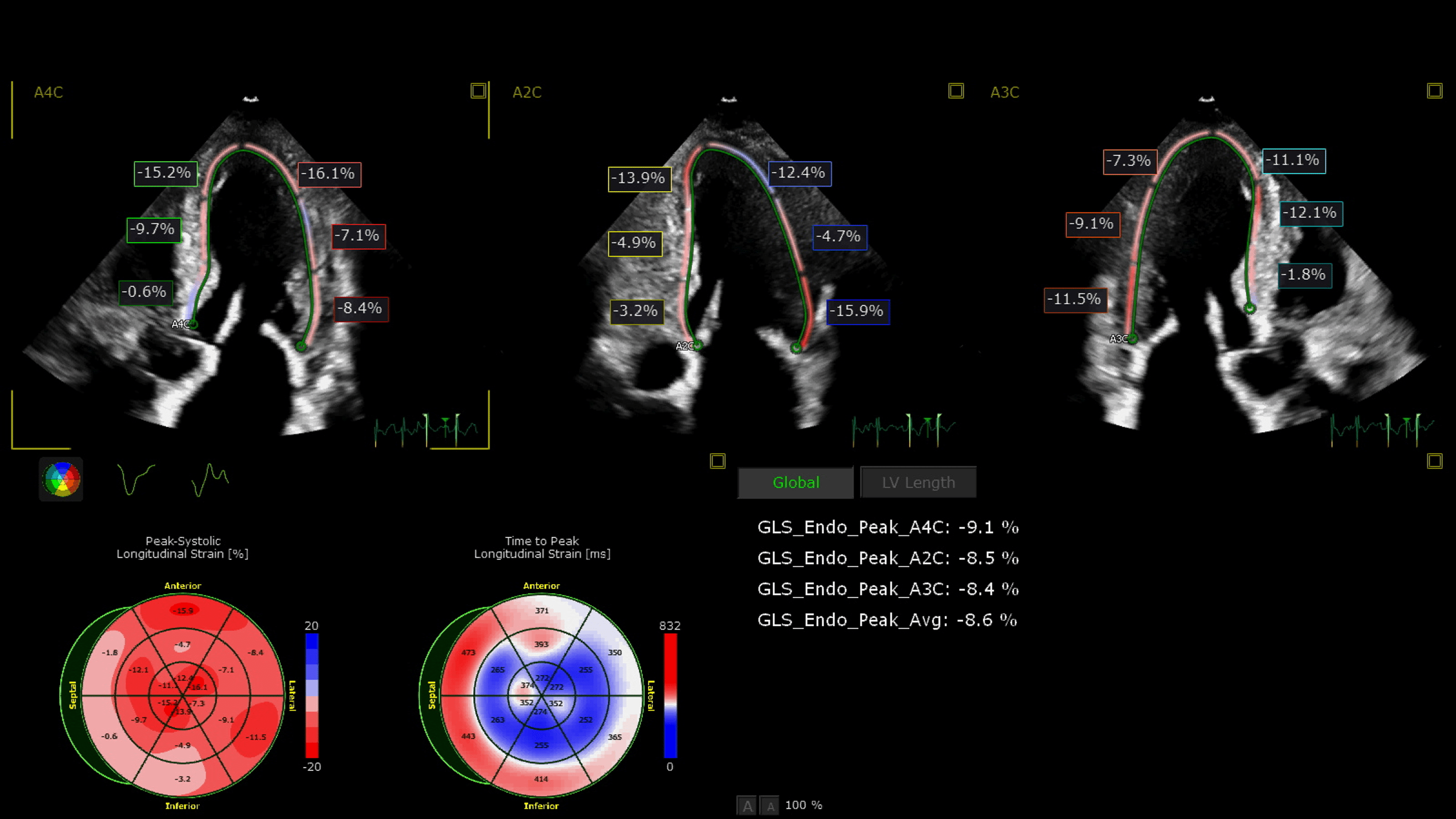This screenshot has height=819, width=1456.
Task: Select A2C segment label -4.7%
Action: tap(840, 237)
